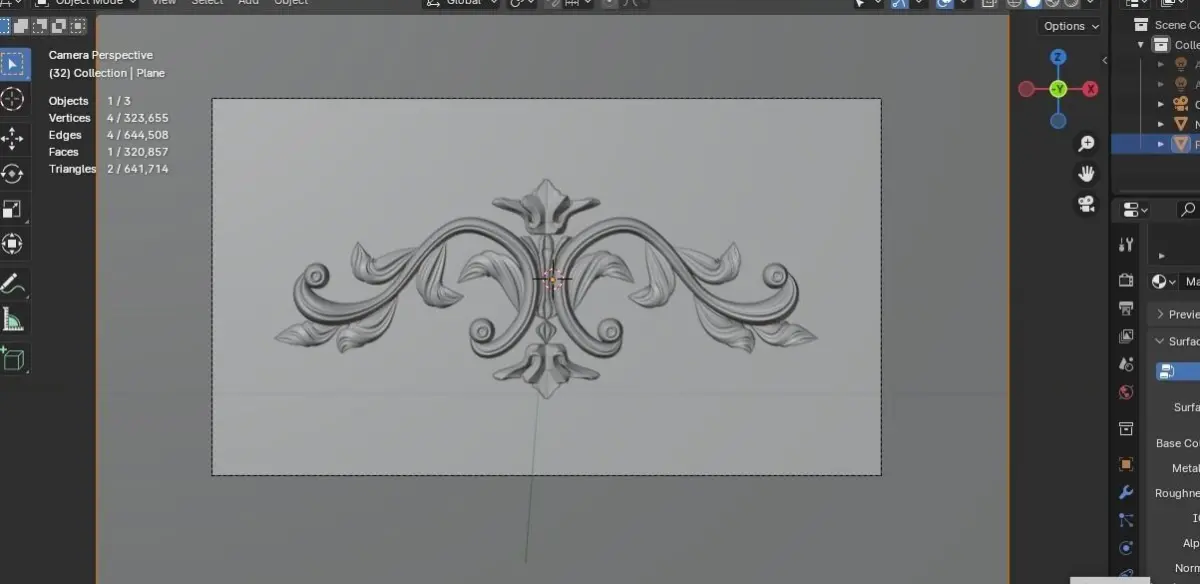The width and height of the screenshot is (1200, 584).
Task: Set selection mode to new selection
Action: tap(5, 26)
